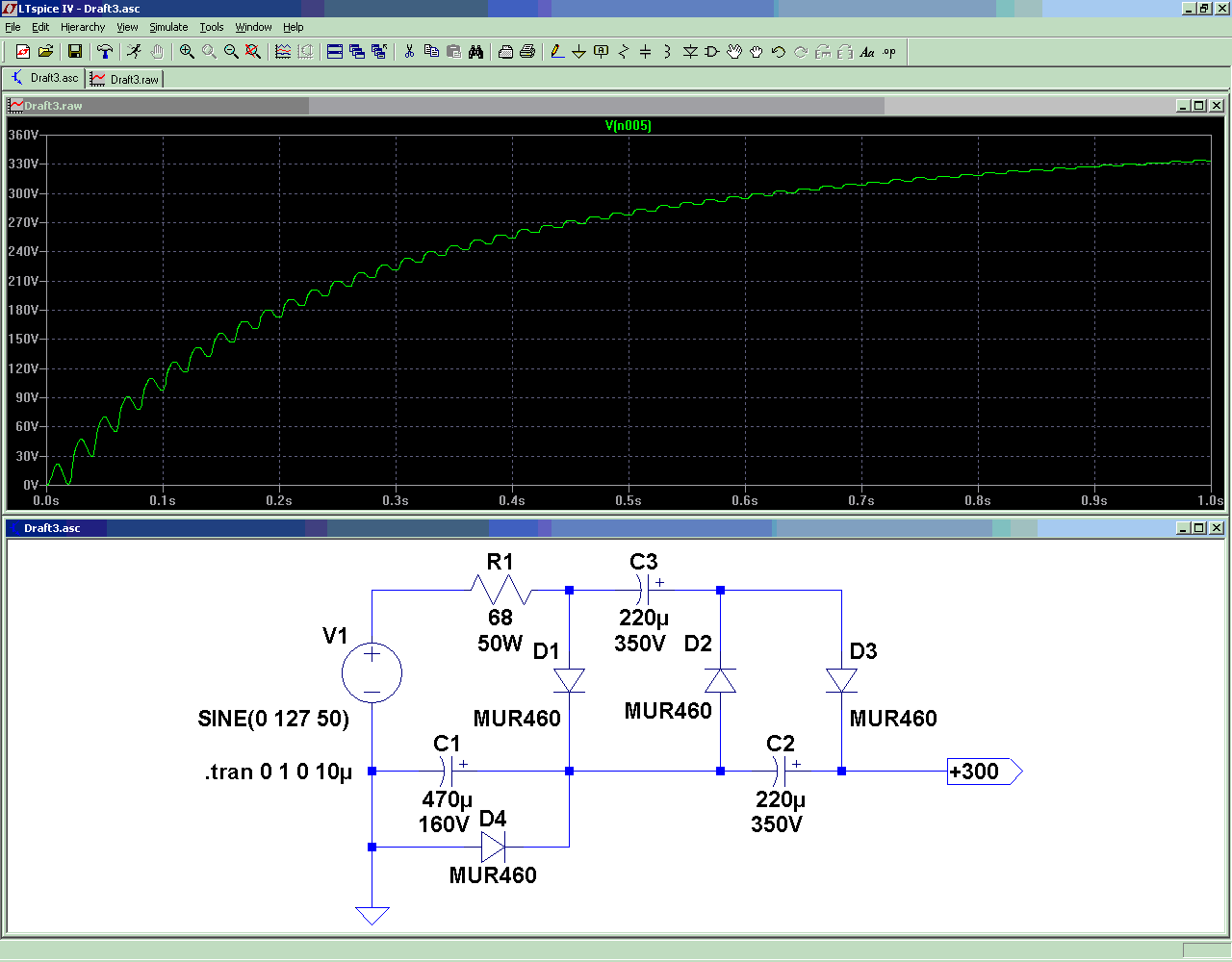Pick the Resistor component tool
Image resolution: width=1232 pixels, height=962 pixels.
pos(623,52)
